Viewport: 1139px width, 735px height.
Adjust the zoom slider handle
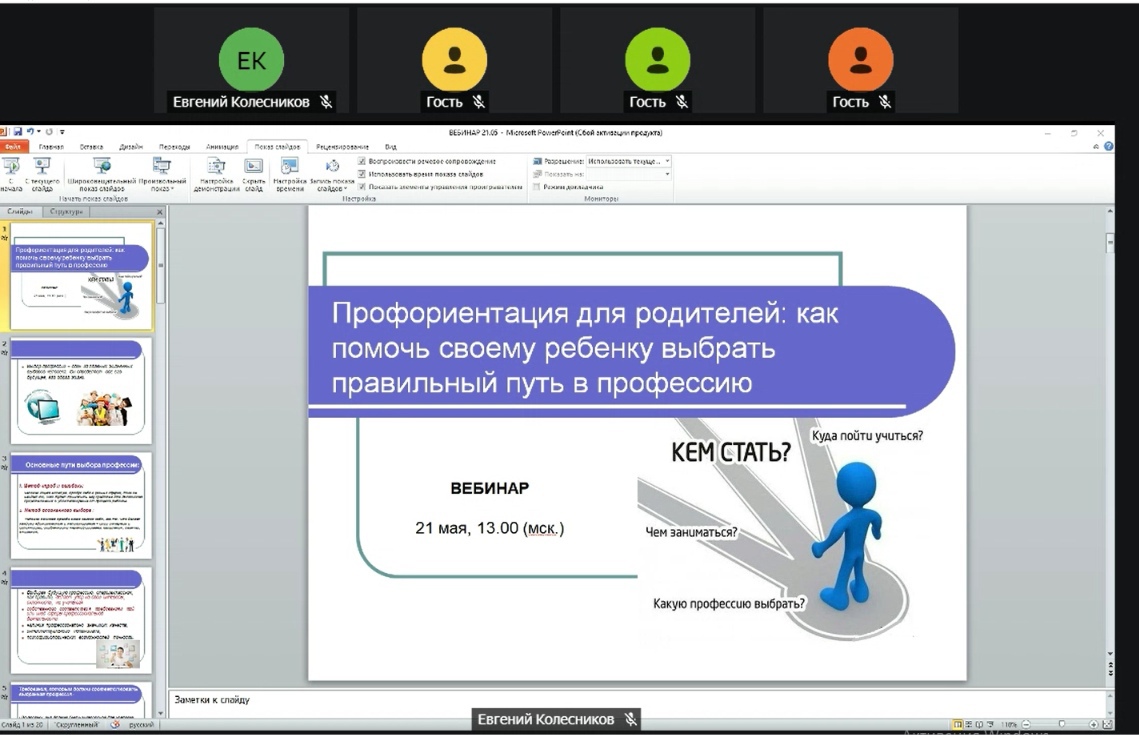pos(1062,725)
